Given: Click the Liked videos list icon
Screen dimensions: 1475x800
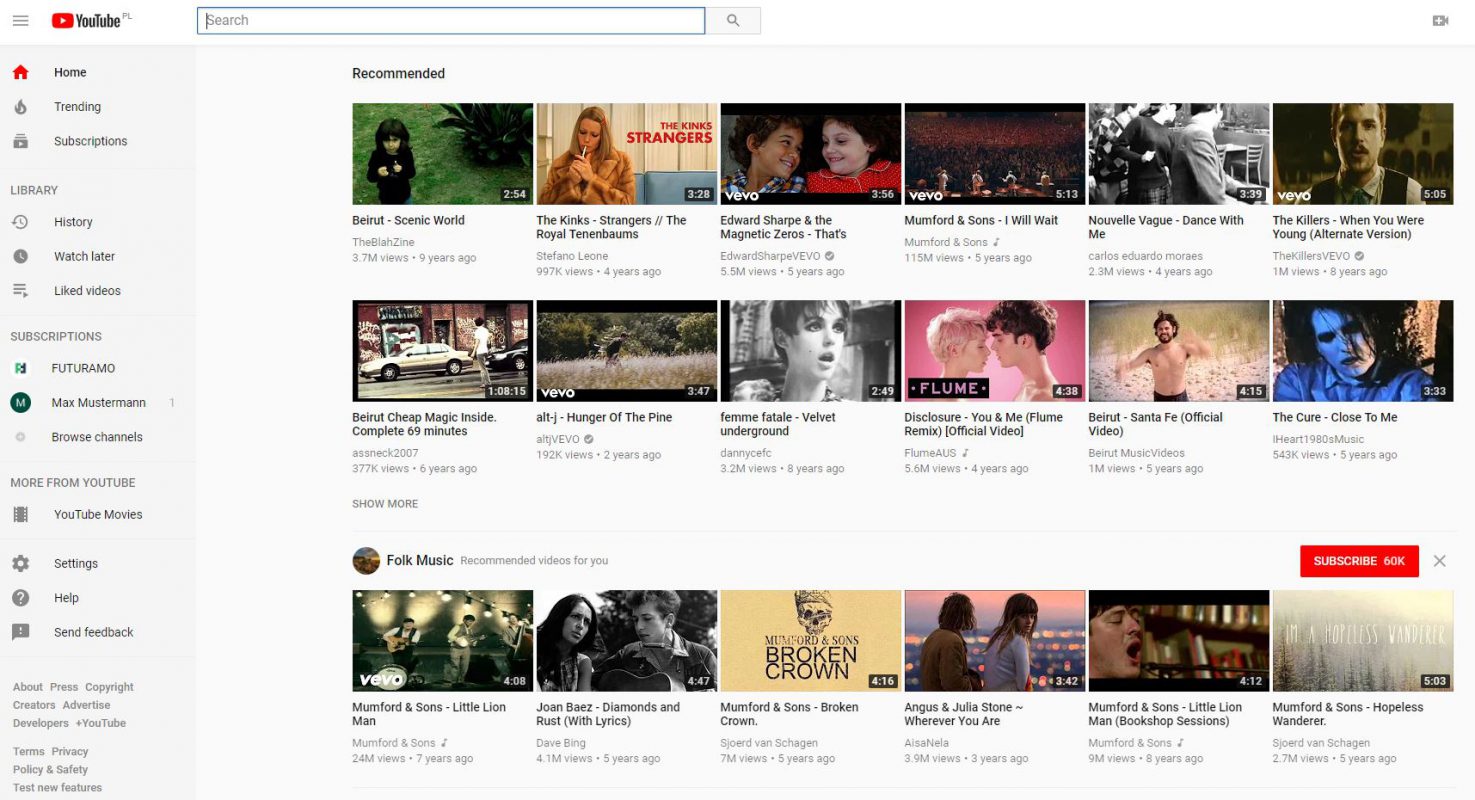Looking at the screenshot, I should click(x=20, y=290).
